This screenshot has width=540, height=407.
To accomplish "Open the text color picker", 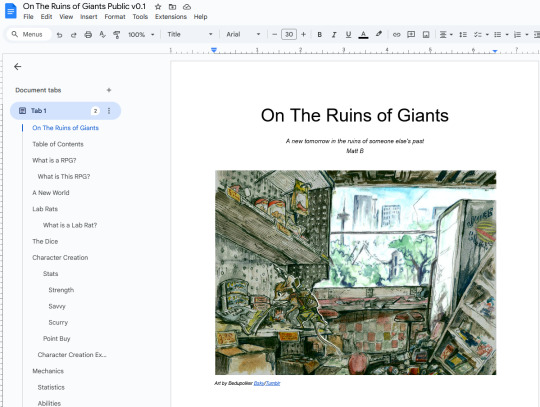I will [x=363, y=34].
